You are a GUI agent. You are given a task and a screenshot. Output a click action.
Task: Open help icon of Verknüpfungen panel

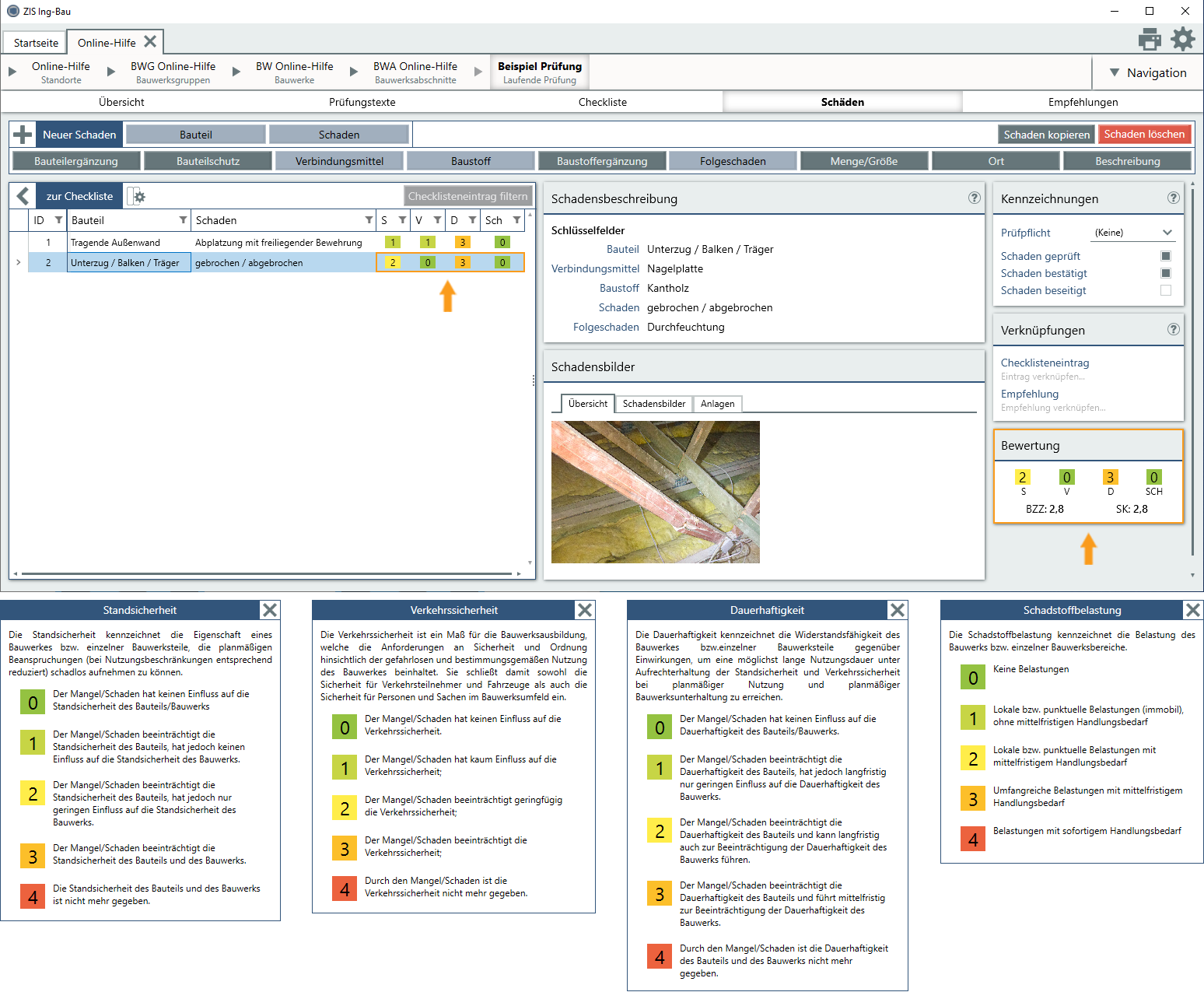1174,329
